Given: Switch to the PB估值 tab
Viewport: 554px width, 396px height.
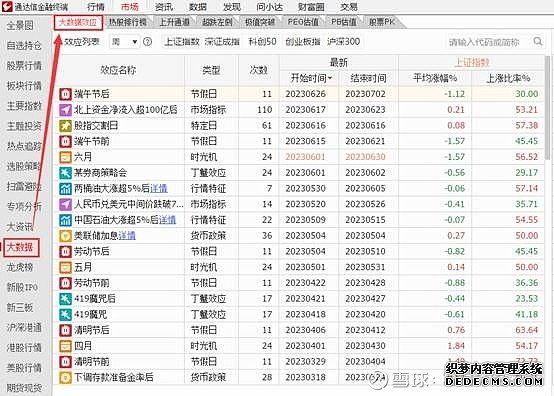Looking at the screenshot, I should [x=343, y=22].
